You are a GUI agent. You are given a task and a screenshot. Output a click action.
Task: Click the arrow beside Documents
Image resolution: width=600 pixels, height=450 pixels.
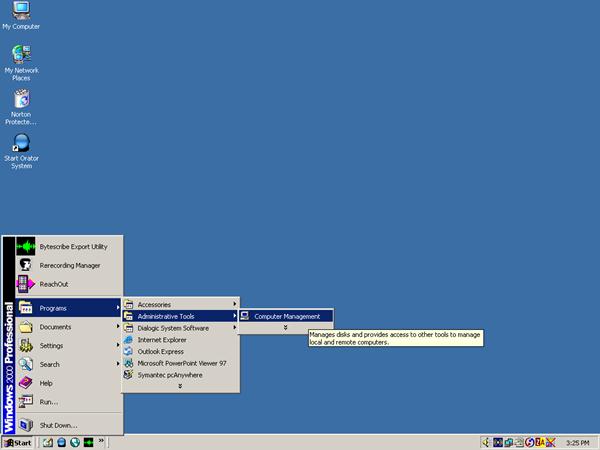[x=117, y=326]
